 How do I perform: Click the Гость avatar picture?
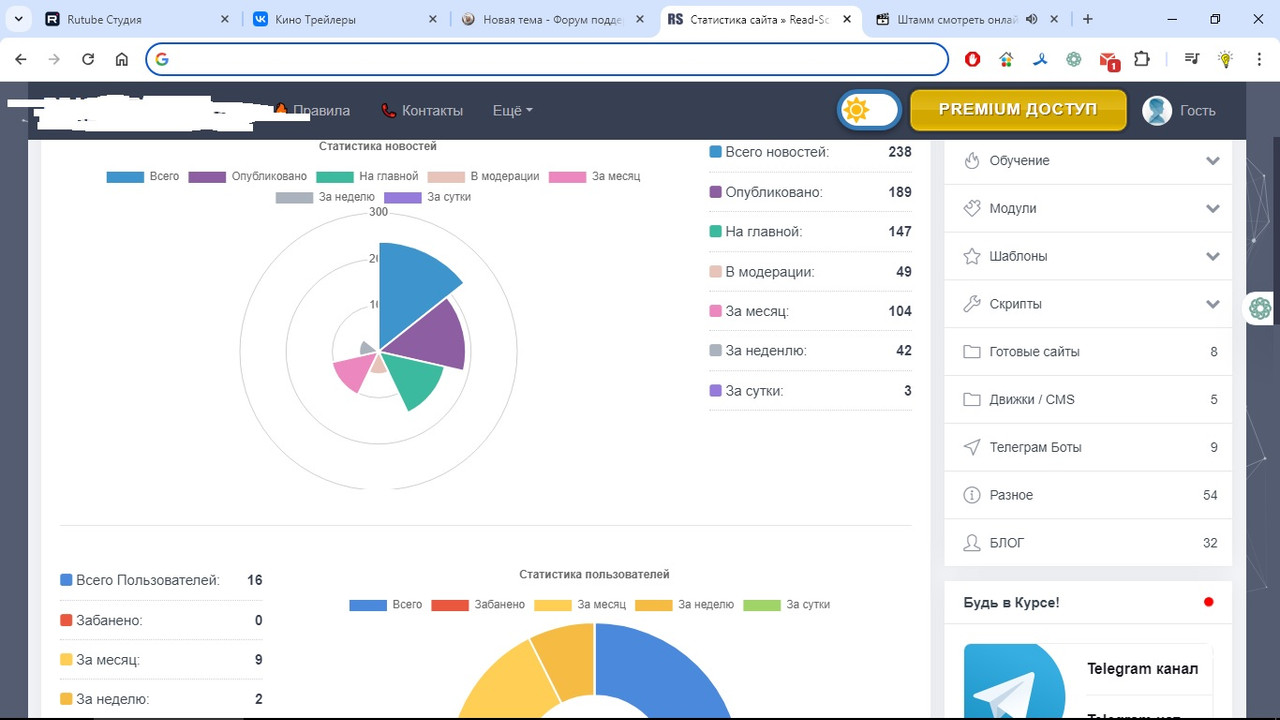pyautogui.click(x=1157, y=110)
